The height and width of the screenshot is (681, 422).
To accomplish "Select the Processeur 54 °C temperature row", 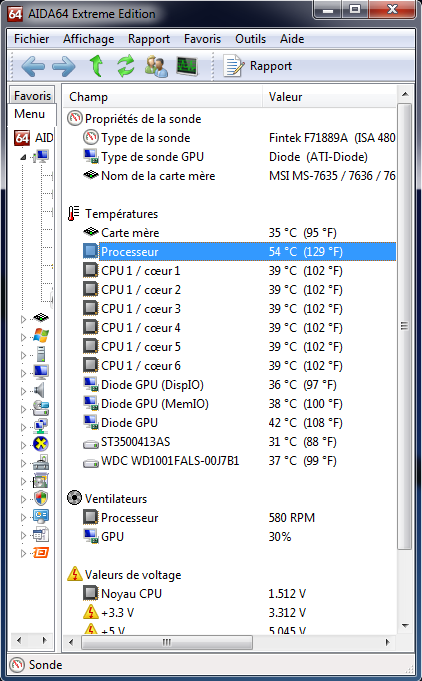I will point(239,251).
